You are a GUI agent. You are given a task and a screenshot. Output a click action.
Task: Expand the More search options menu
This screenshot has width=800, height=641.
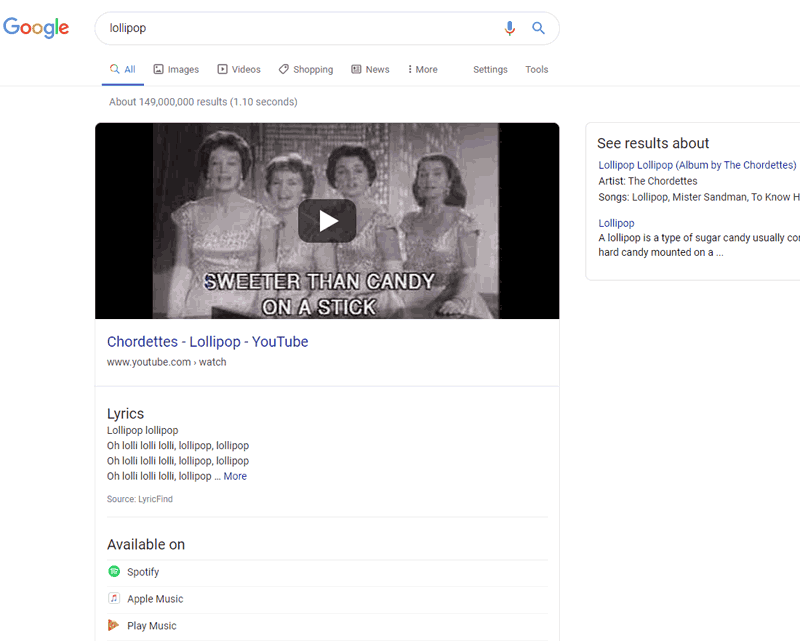[422, 70]
